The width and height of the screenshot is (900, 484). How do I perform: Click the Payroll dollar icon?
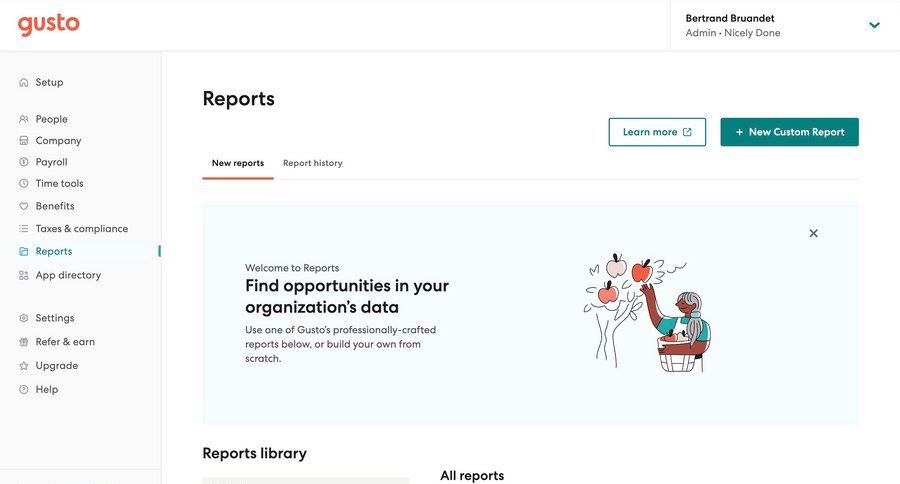pyautogui.click(x=24, y=162)
